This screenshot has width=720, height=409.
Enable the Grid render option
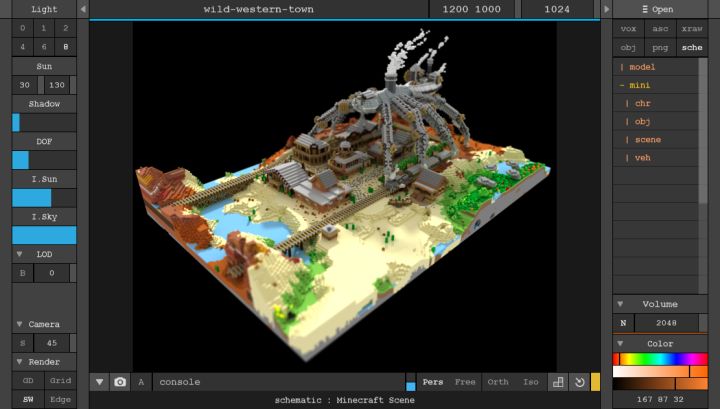[x=60, y=381]
